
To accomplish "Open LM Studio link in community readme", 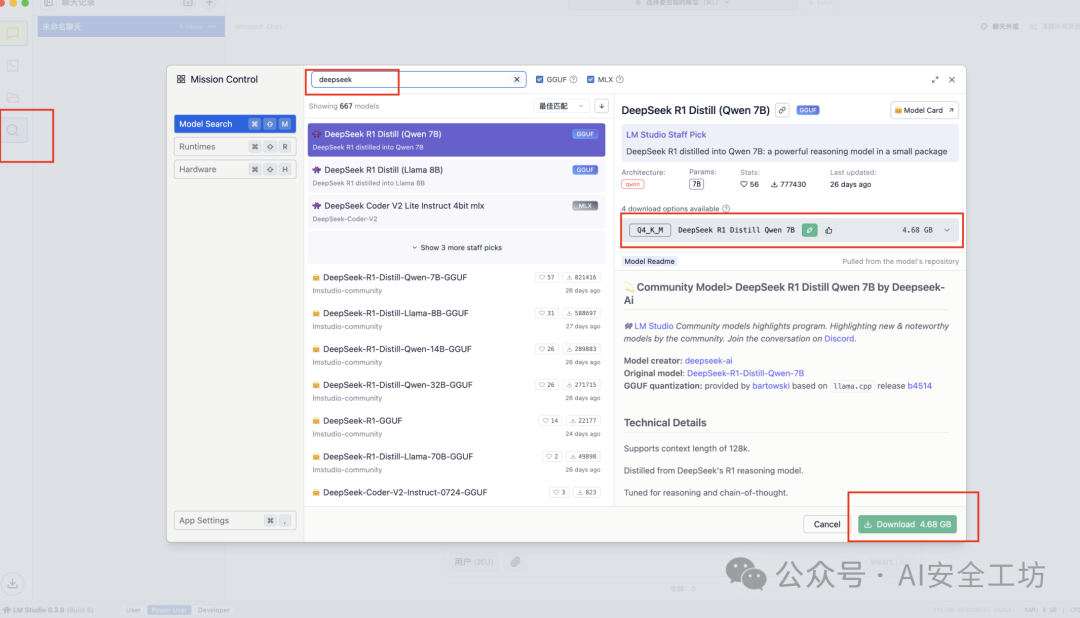I will coord(654,326).
